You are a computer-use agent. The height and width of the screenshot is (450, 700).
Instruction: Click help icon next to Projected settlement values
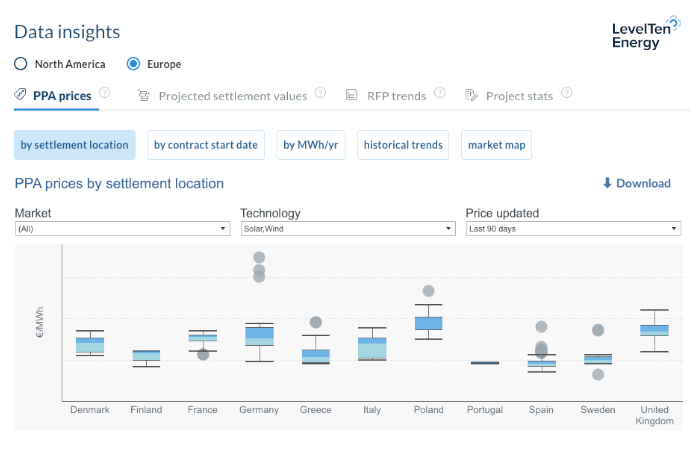click(320, 93)
